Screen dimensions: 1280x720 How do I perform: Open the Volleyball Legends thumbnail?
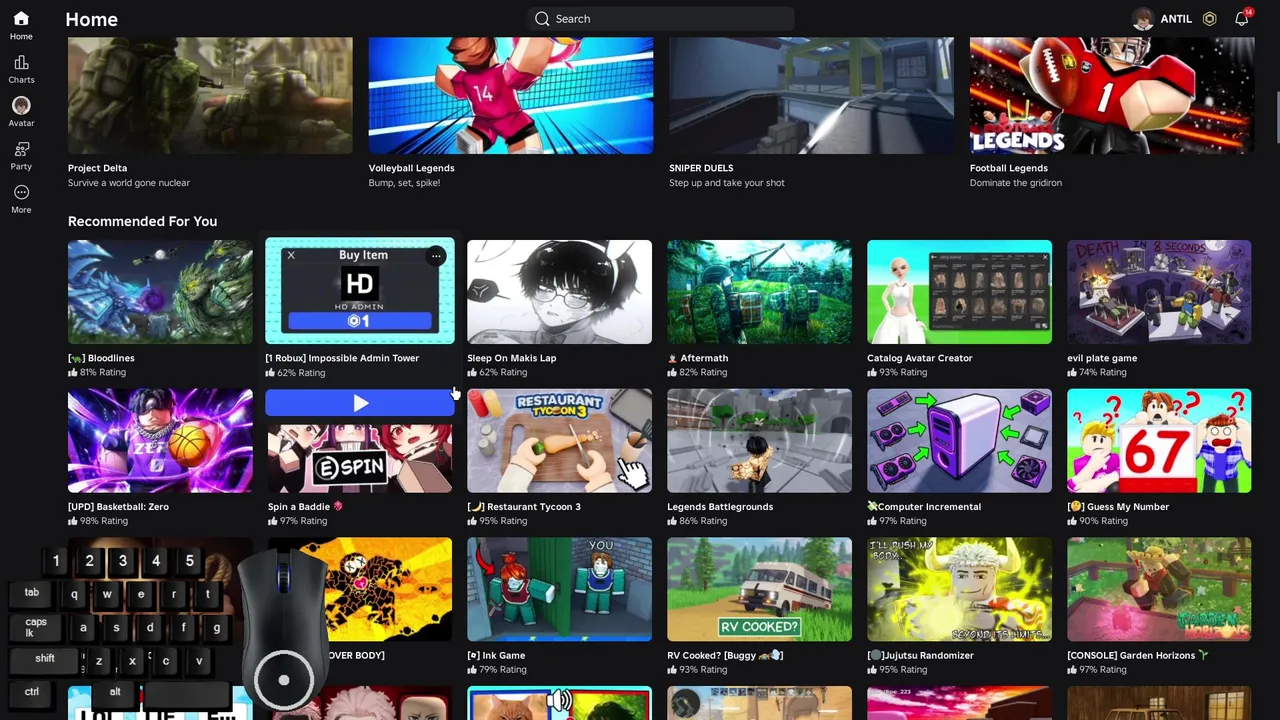[511, 96]
